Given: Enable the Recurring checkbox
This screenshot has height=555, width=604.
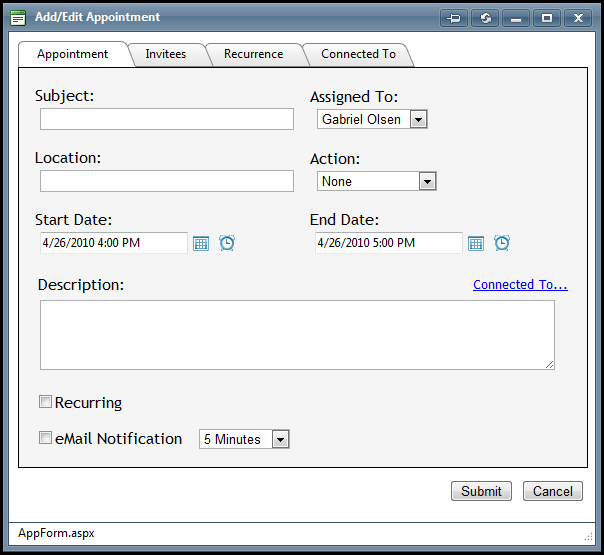Looking at the screenshot, I should (45, 402).
